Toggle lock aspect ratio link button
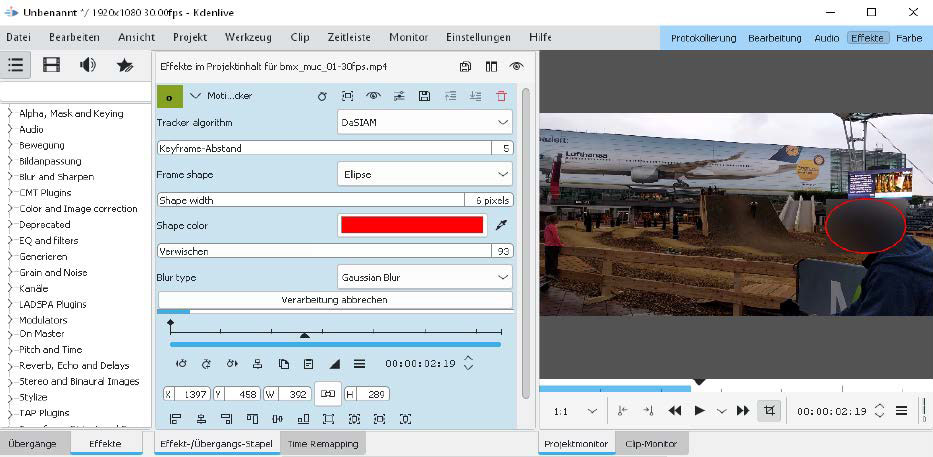Screen dimensions: 933x457 (328, 393)
